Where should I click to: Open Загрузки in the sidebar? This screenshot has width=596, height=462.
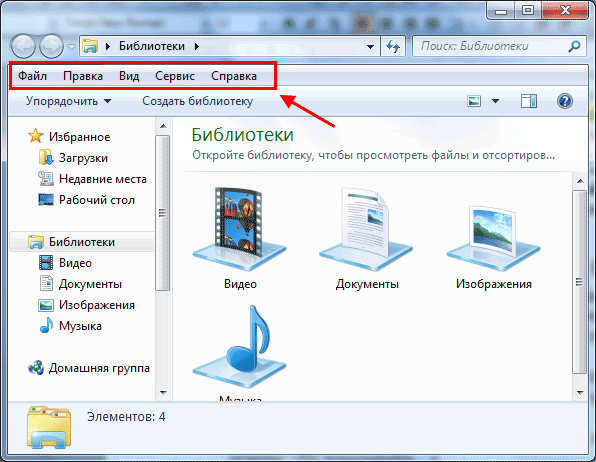(x=83, y=158)
